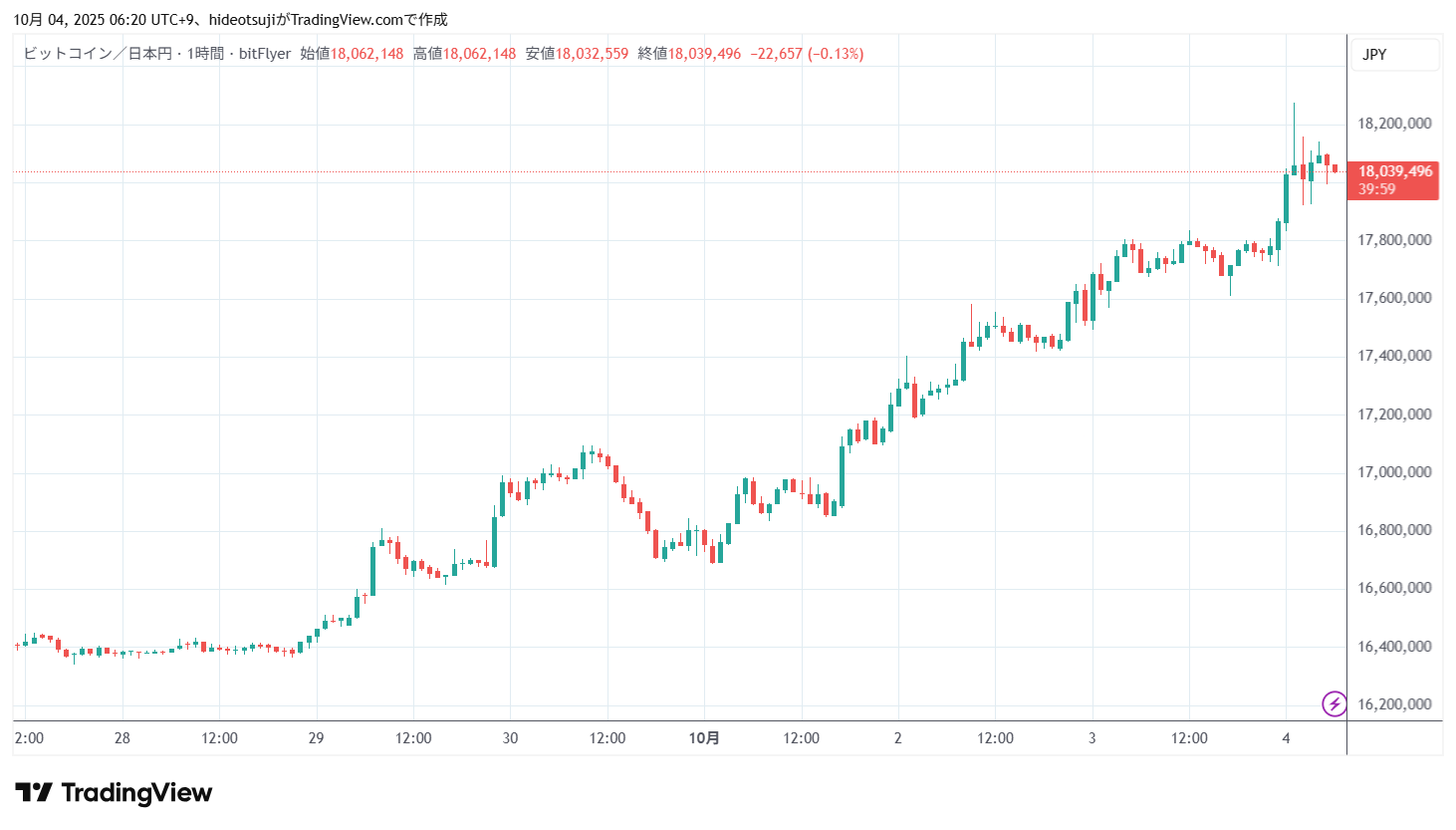Click the −22,657 (−0.13%) change value
Viewport: 1456px width, 830px height.
807,54
